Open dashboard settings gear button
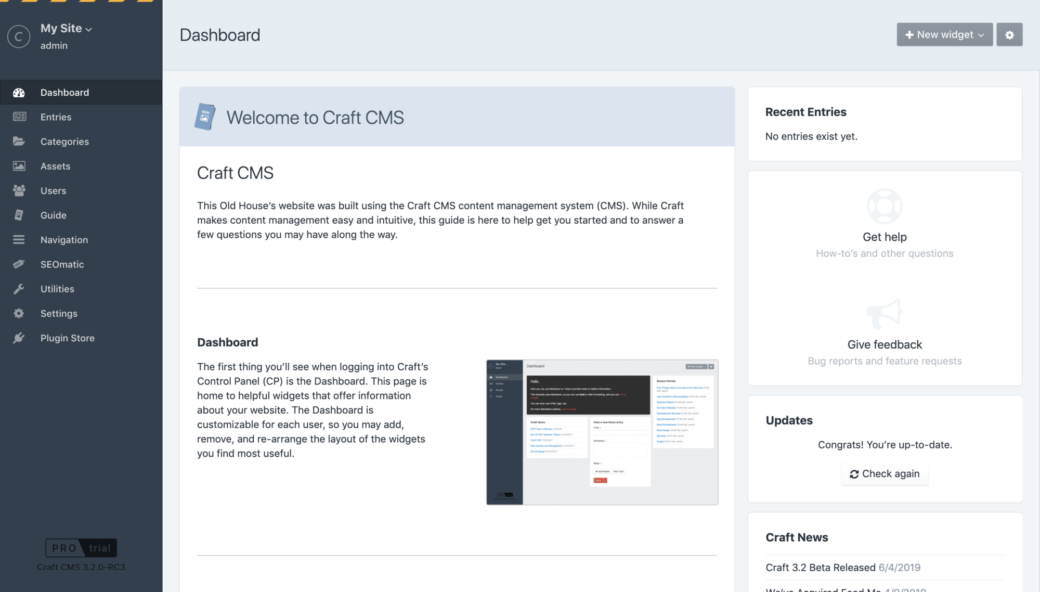The width and height of the screenshot is (1040, 592). click(1009, 34)
